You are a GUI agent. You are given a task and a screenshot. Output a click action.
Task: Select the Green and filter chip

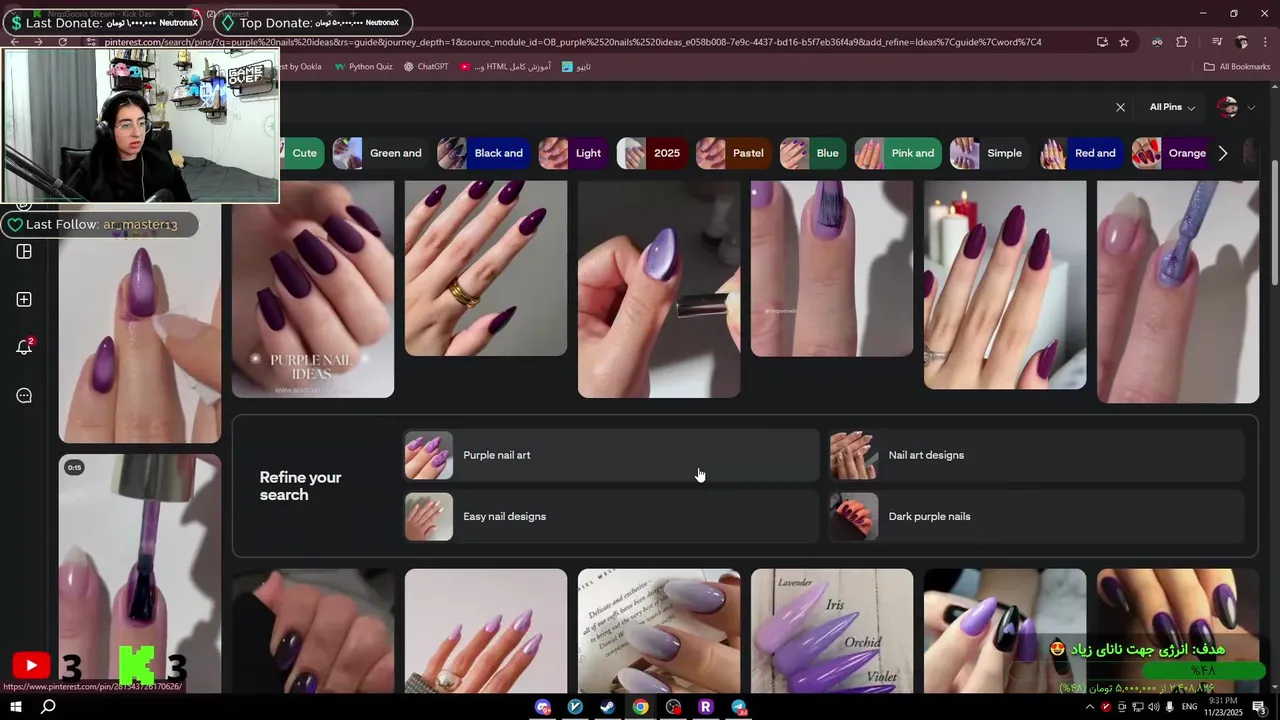pyautogui.click(x=380, y=153)
